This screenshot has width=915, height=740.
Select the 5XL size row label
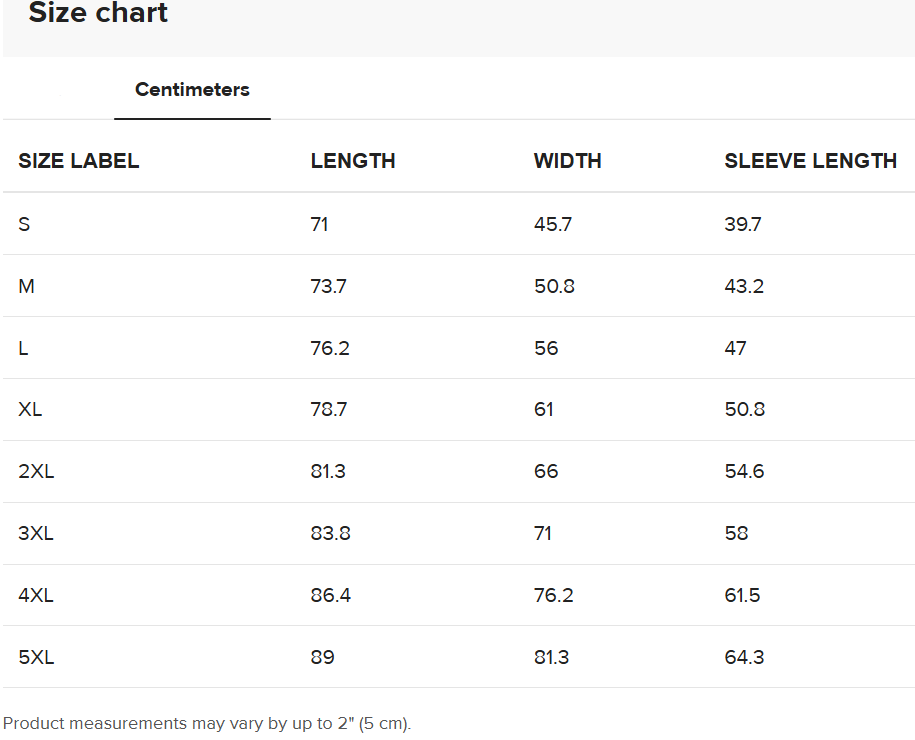pos(36,657)
